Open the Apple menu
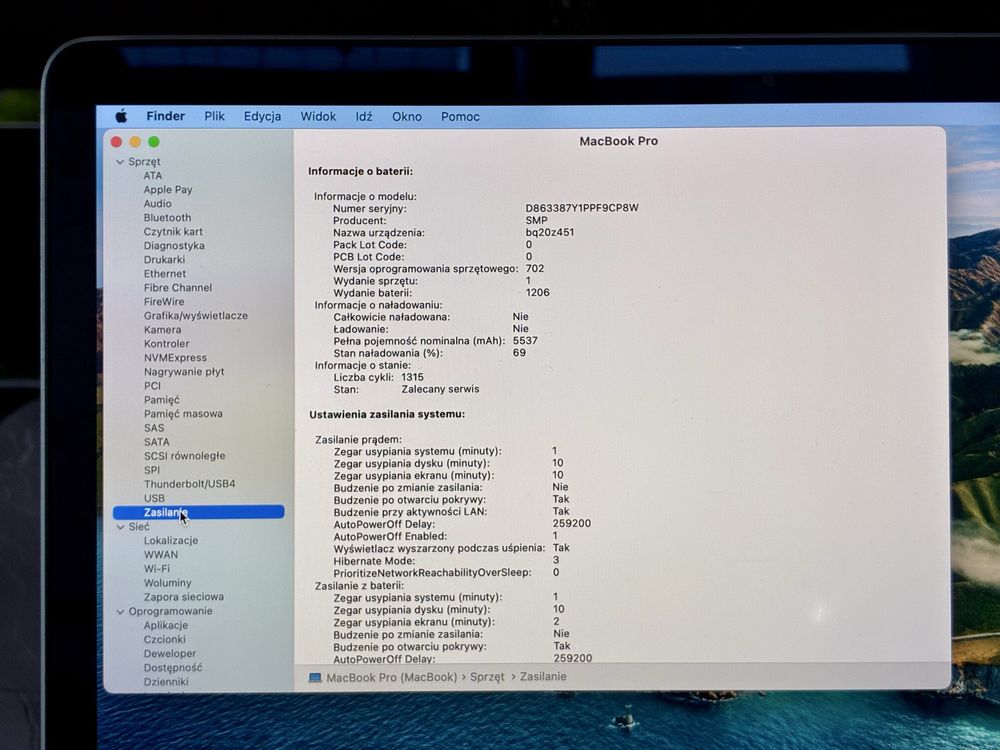This screenshot has height=750, width=1000. (121, 116)
